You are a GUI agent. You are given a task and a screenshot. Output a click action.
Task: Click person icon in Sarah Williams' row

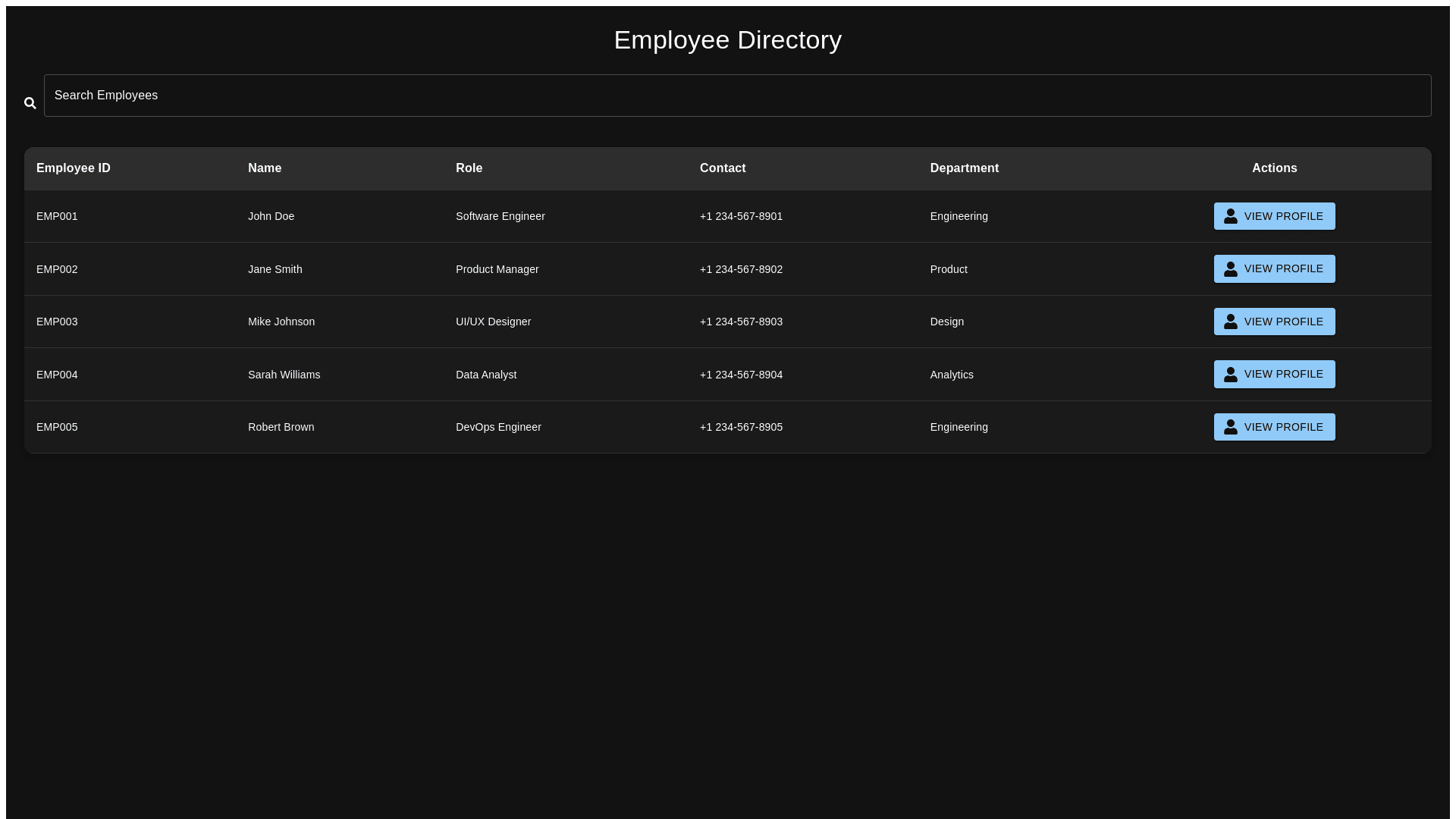(x=1231, y=375)
